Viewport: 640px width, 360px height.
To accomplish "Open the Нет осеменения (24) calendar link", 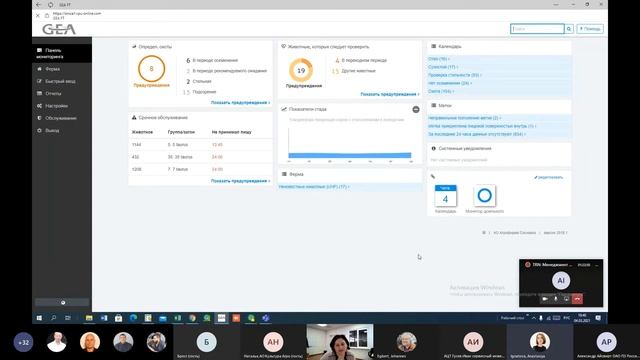I will (x=450, y=83).
